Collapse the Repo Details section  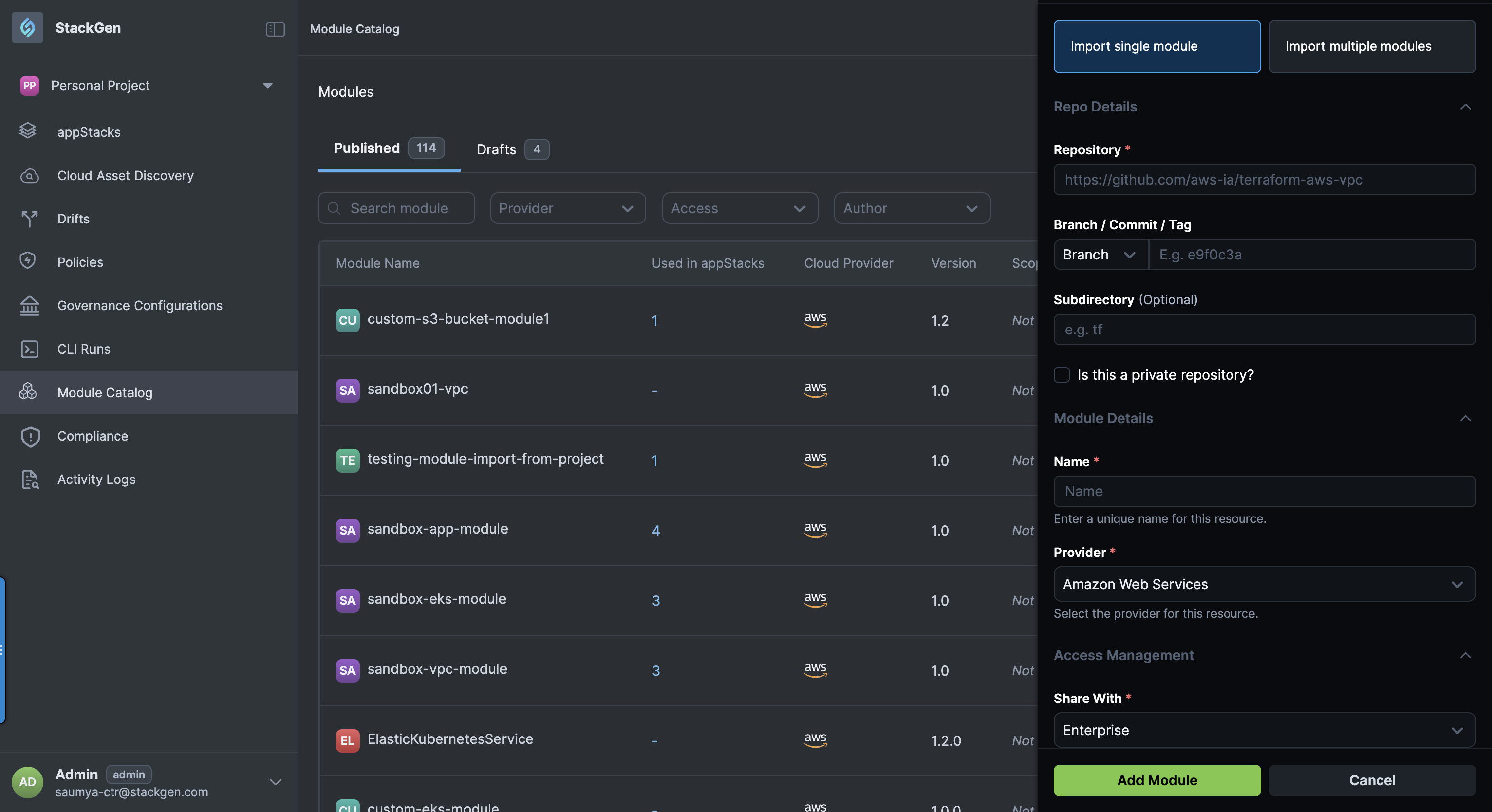[x=1465, y=107]
